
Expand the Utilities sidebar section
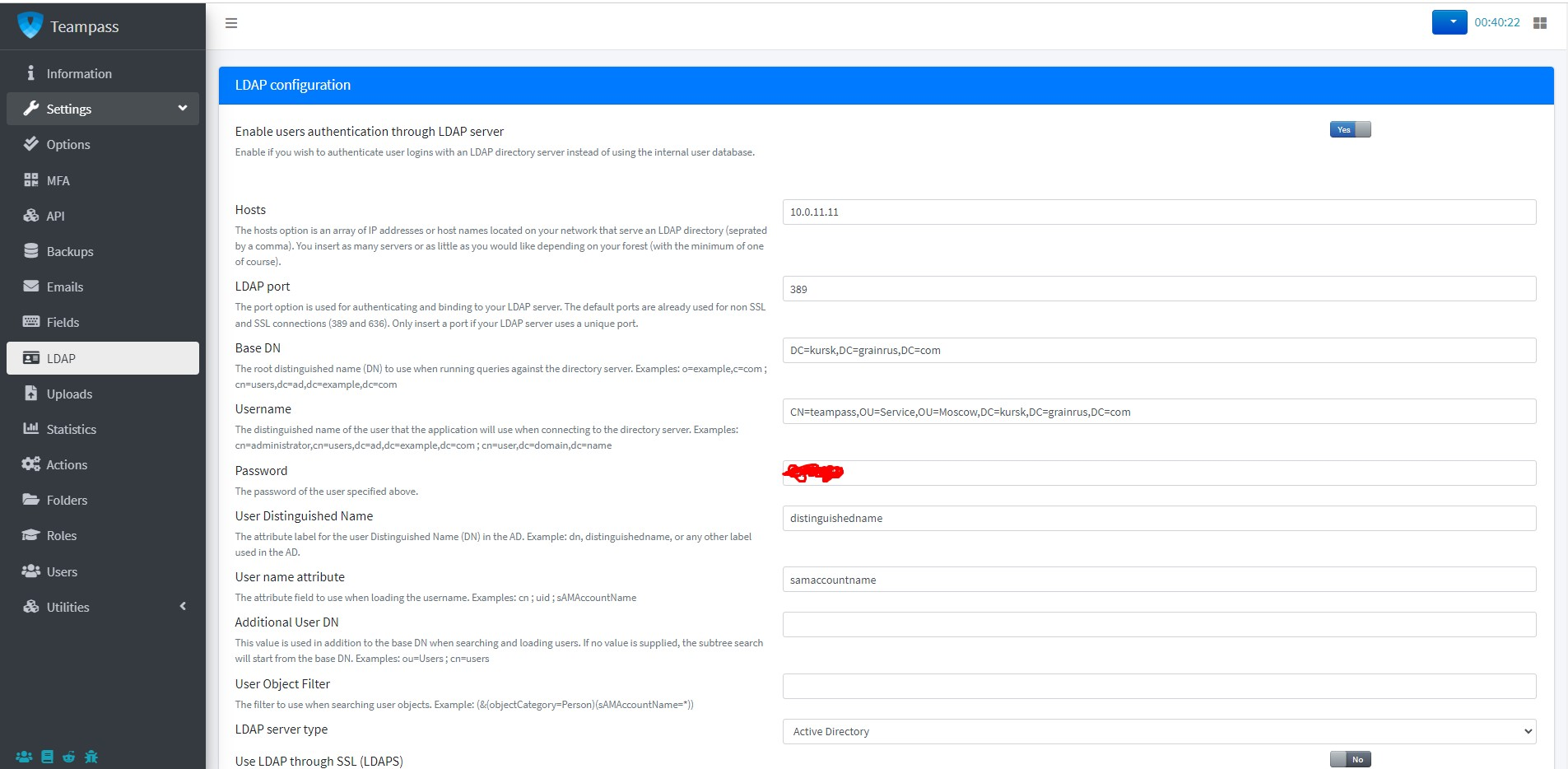click(67, 607)
